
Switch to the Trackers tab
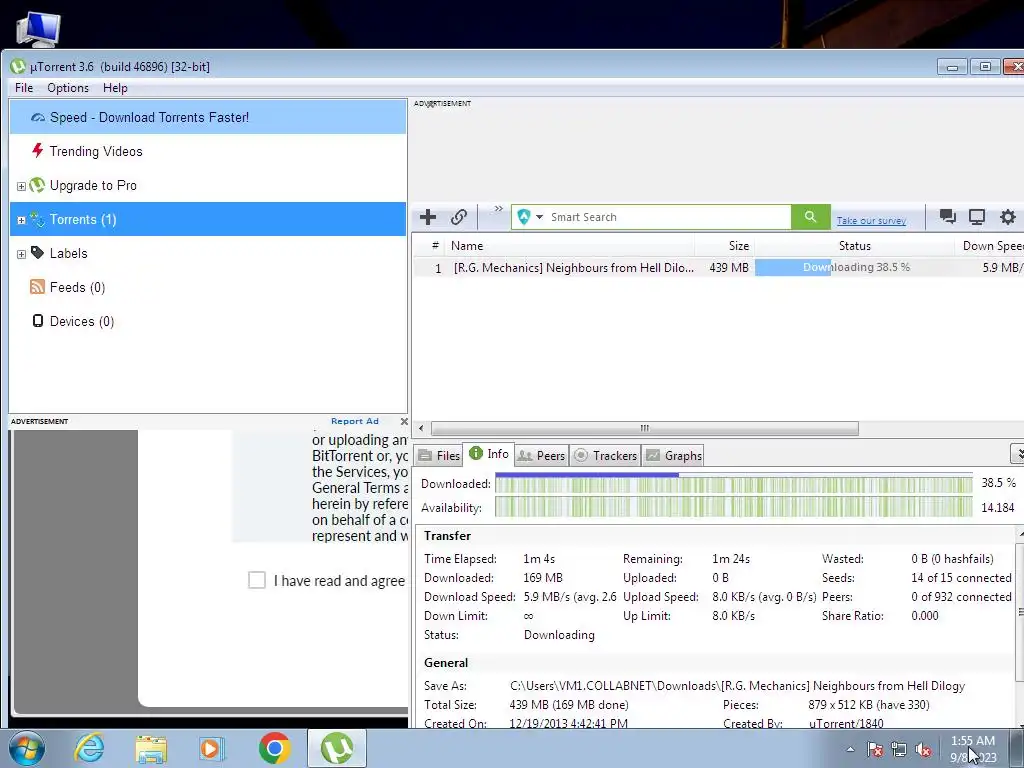(x=606, y=455)
